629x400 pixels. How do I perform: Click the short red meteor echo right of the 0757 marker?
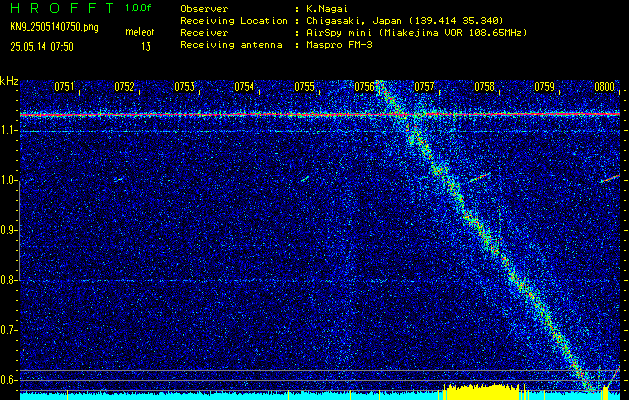point(480,177)
